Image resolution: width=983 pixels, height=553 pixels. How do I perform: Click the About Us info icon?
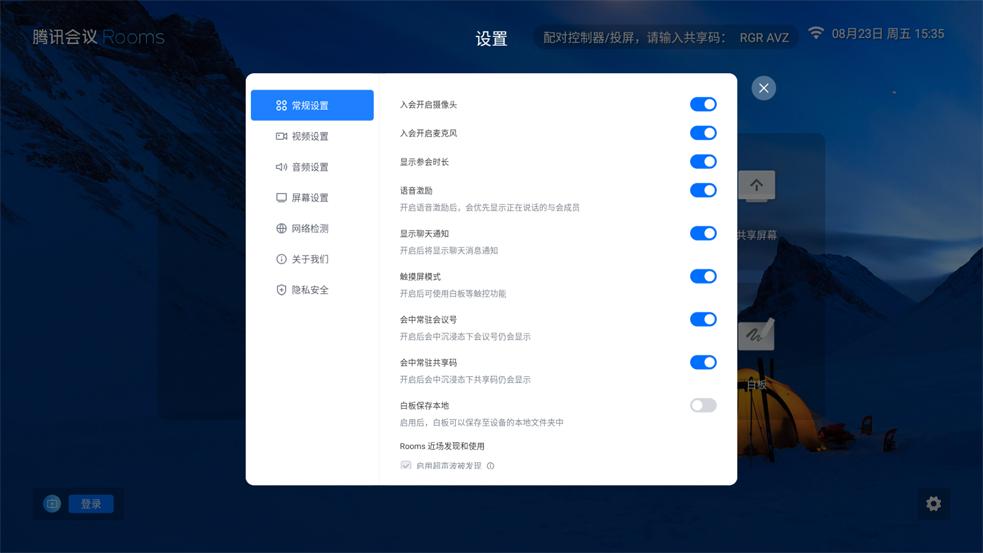click(281, 259)
